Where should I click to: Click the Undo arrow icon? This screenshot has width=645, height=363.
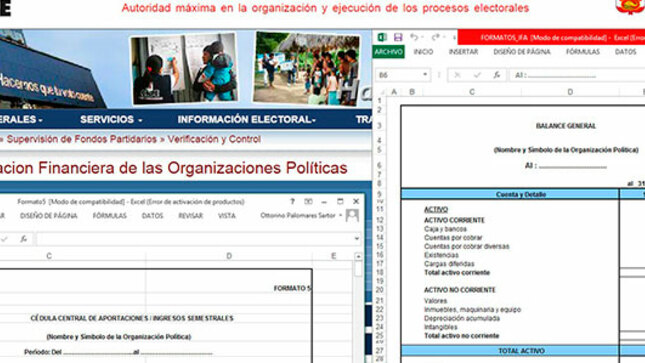click(414, 37)
